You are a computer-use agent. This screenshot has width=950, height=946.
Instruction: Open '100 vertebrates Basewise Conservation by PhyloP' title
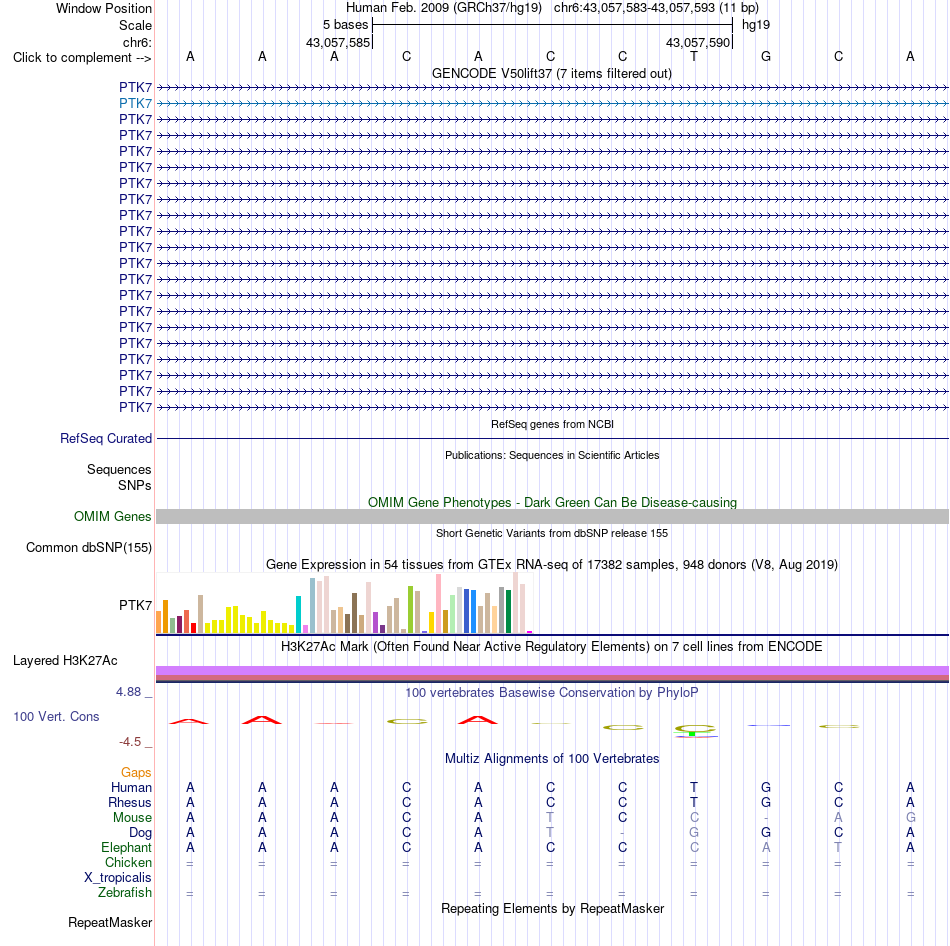pos(552,693)
